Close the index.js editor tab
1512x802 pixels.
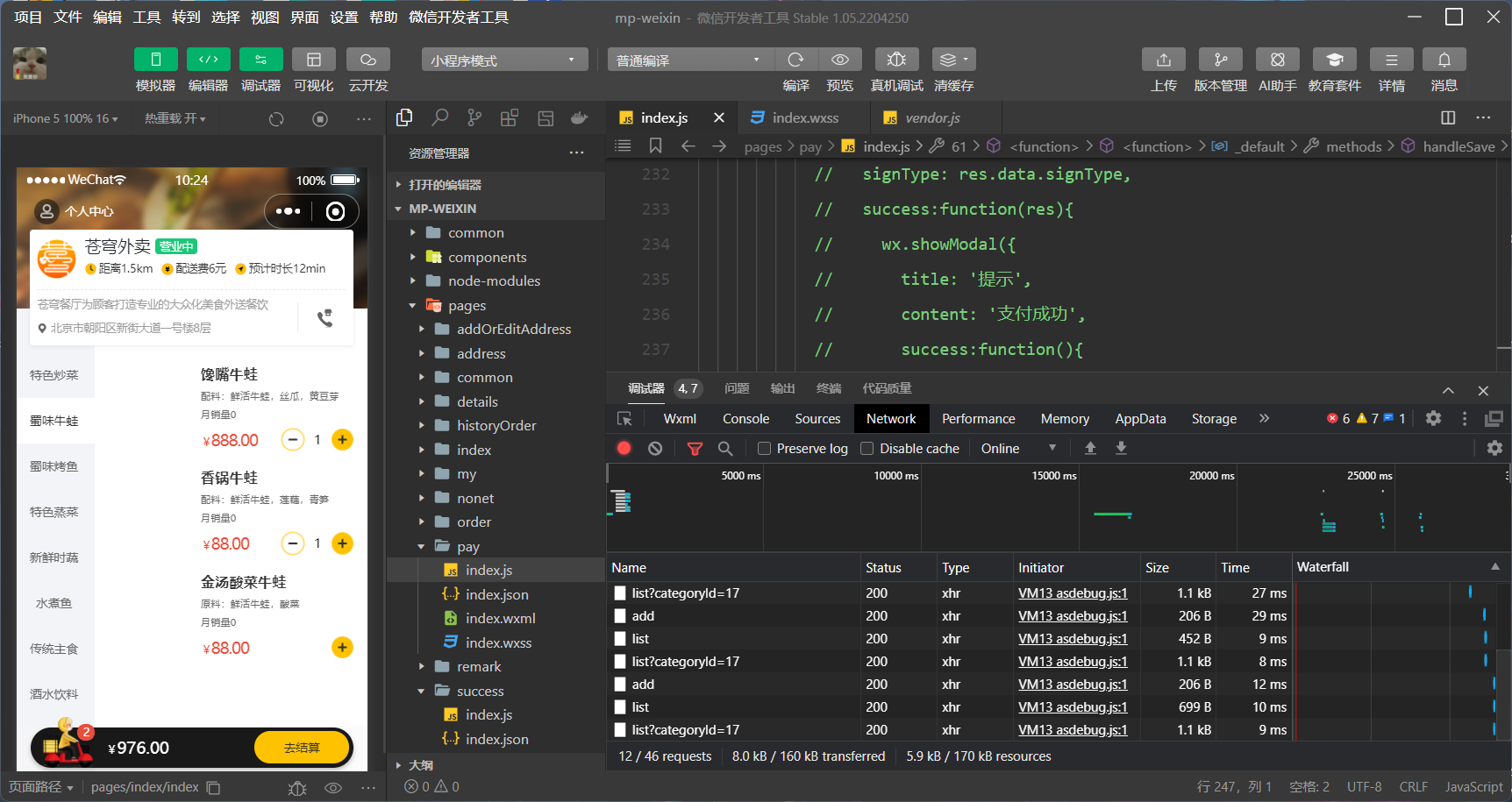(719, 117)
